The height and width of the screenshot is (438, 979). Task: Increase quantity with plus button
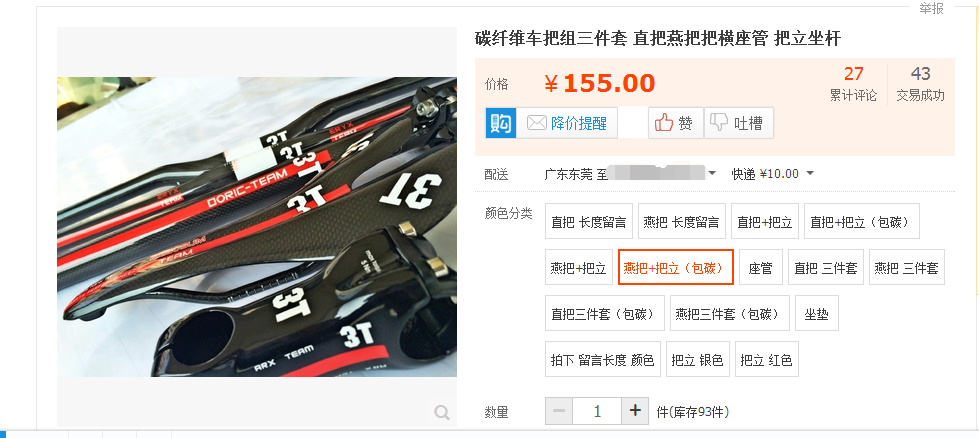(636, 411)
